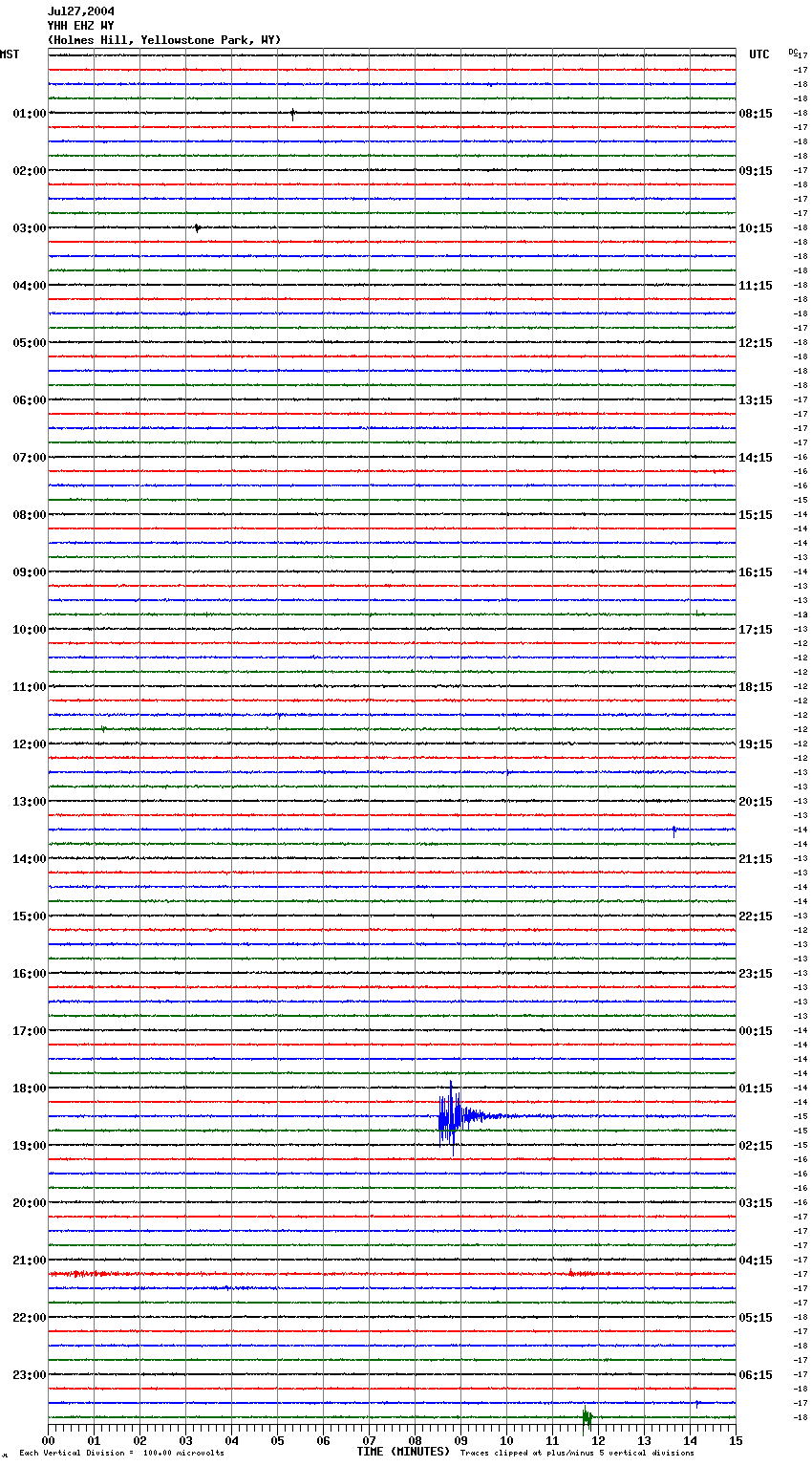The image size is (812, 1466).
Task: Select the 18:00 MST row label
Action: (30, 1089)
